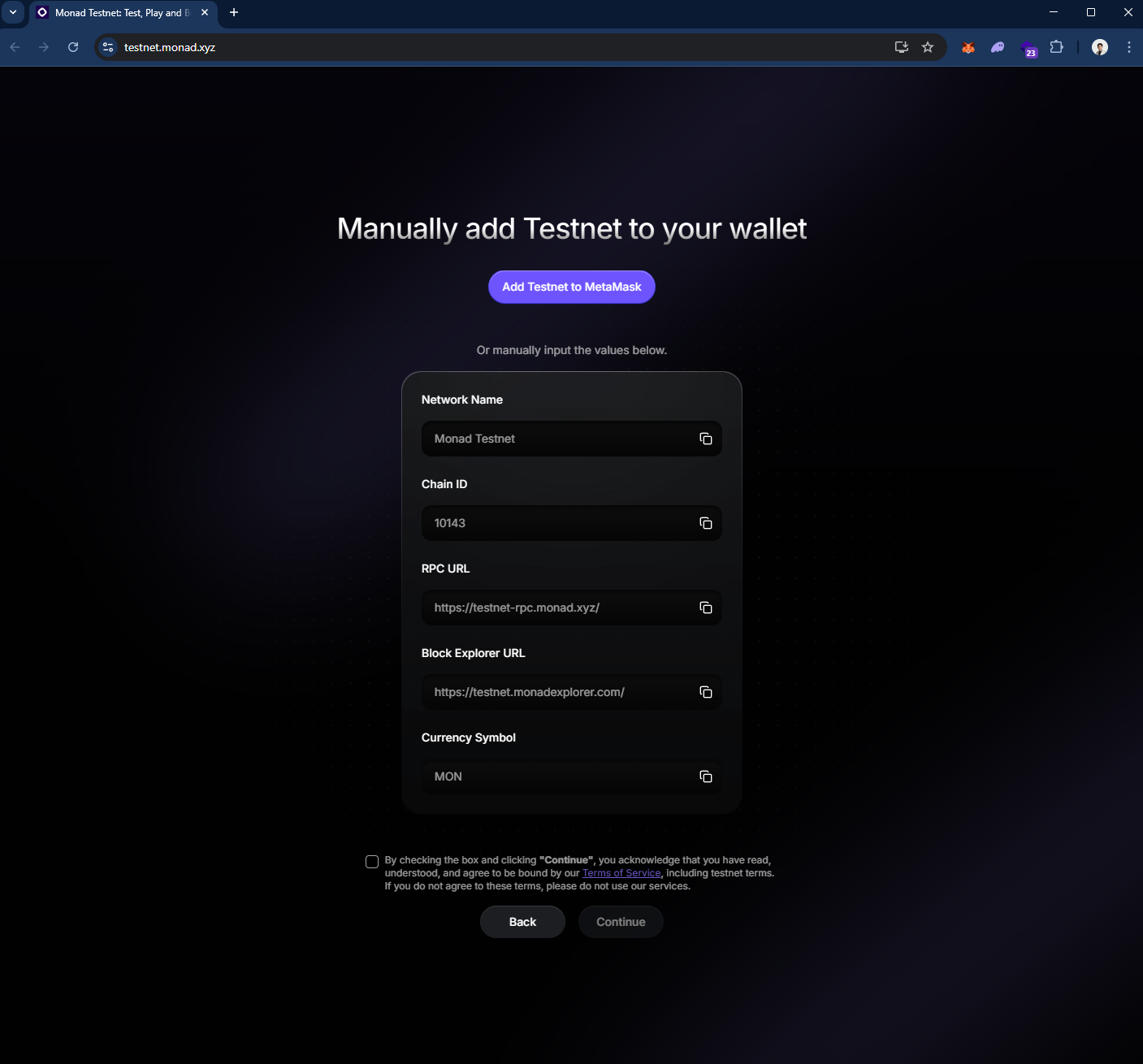Click the Network Name field Monad Testnet
This screenshot has width=1143, height=1064.
point(572,439)
